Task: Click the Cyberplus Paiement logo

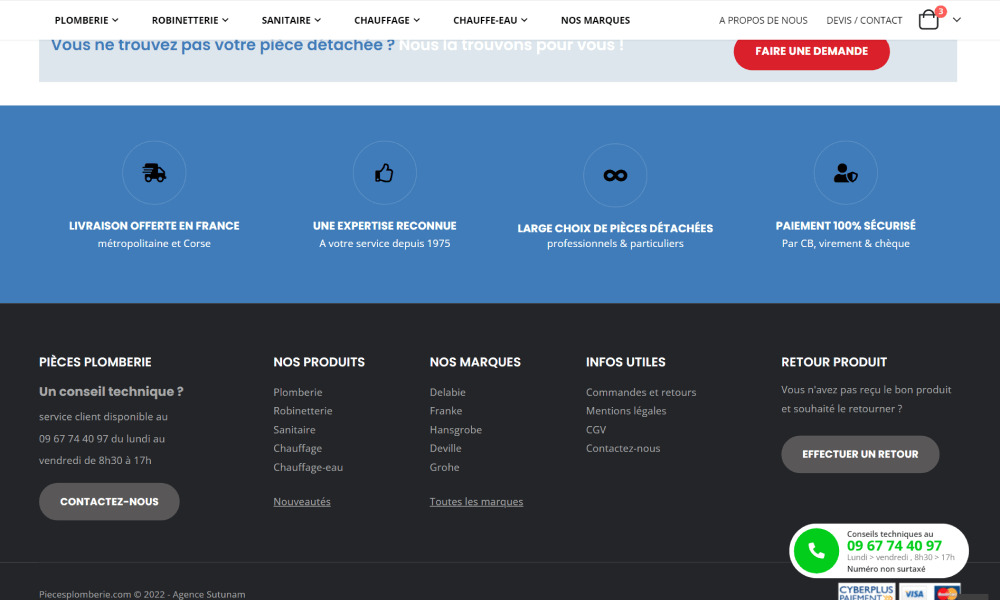Action: click(866, 592)
